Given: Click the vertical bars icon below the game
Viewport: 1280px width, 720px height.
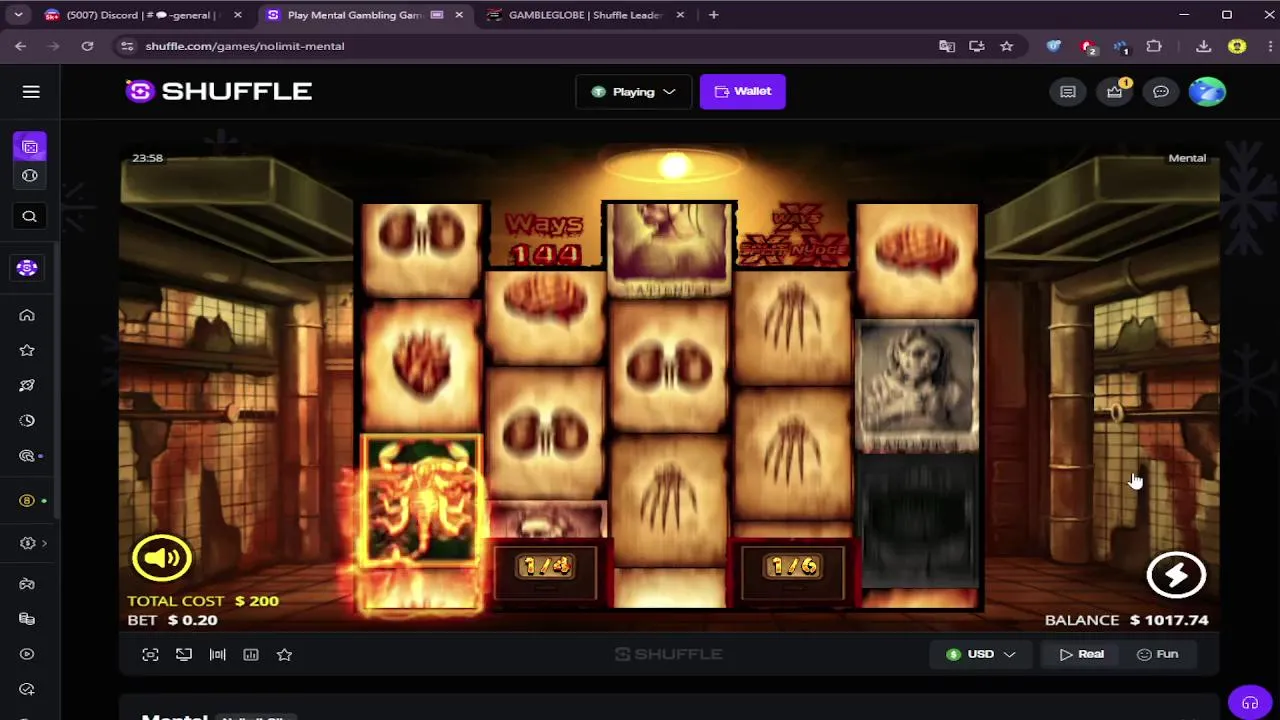Looking at the screenshot, I should pos(217,654).
